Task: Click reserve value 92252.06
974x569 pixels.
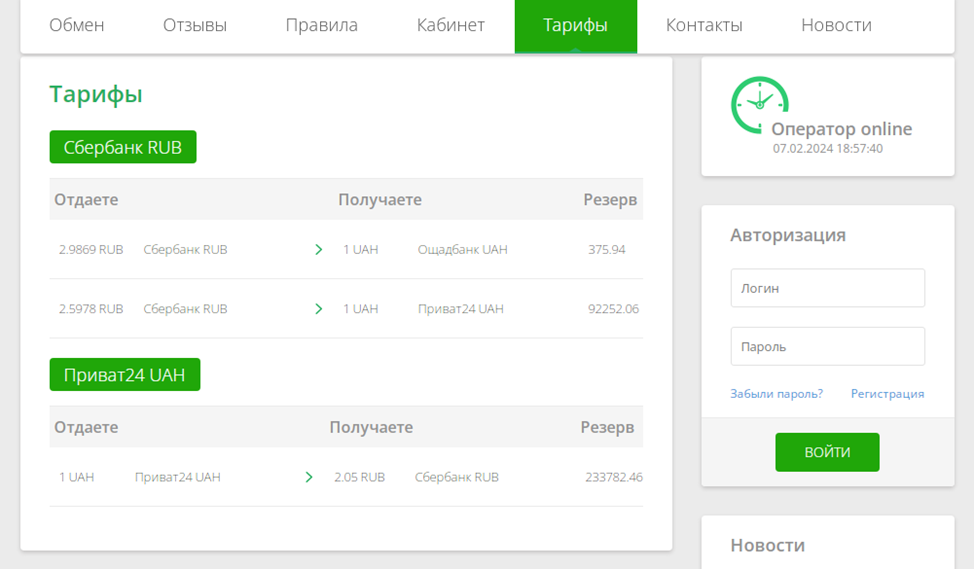Action: click(x=614, y=309)
